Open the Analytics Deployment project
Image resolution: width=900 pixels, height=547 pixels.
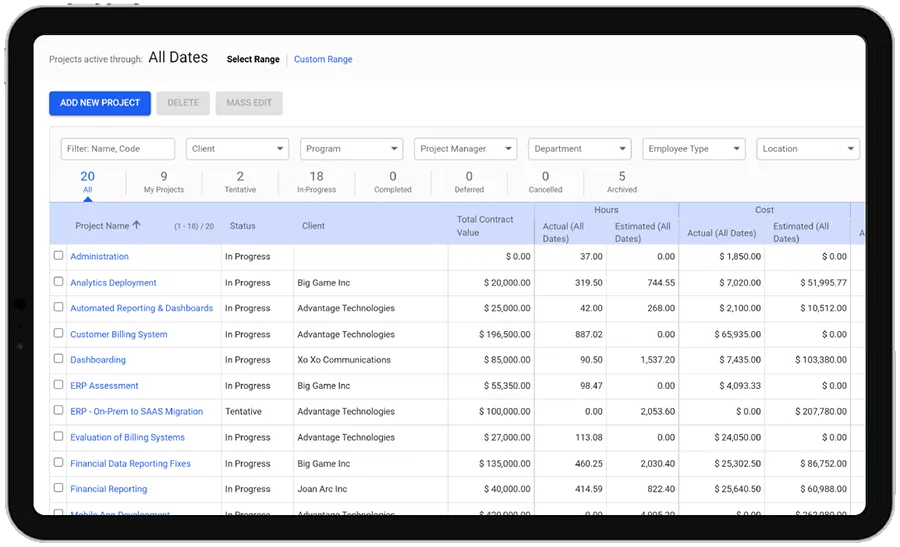coord(113,282)
